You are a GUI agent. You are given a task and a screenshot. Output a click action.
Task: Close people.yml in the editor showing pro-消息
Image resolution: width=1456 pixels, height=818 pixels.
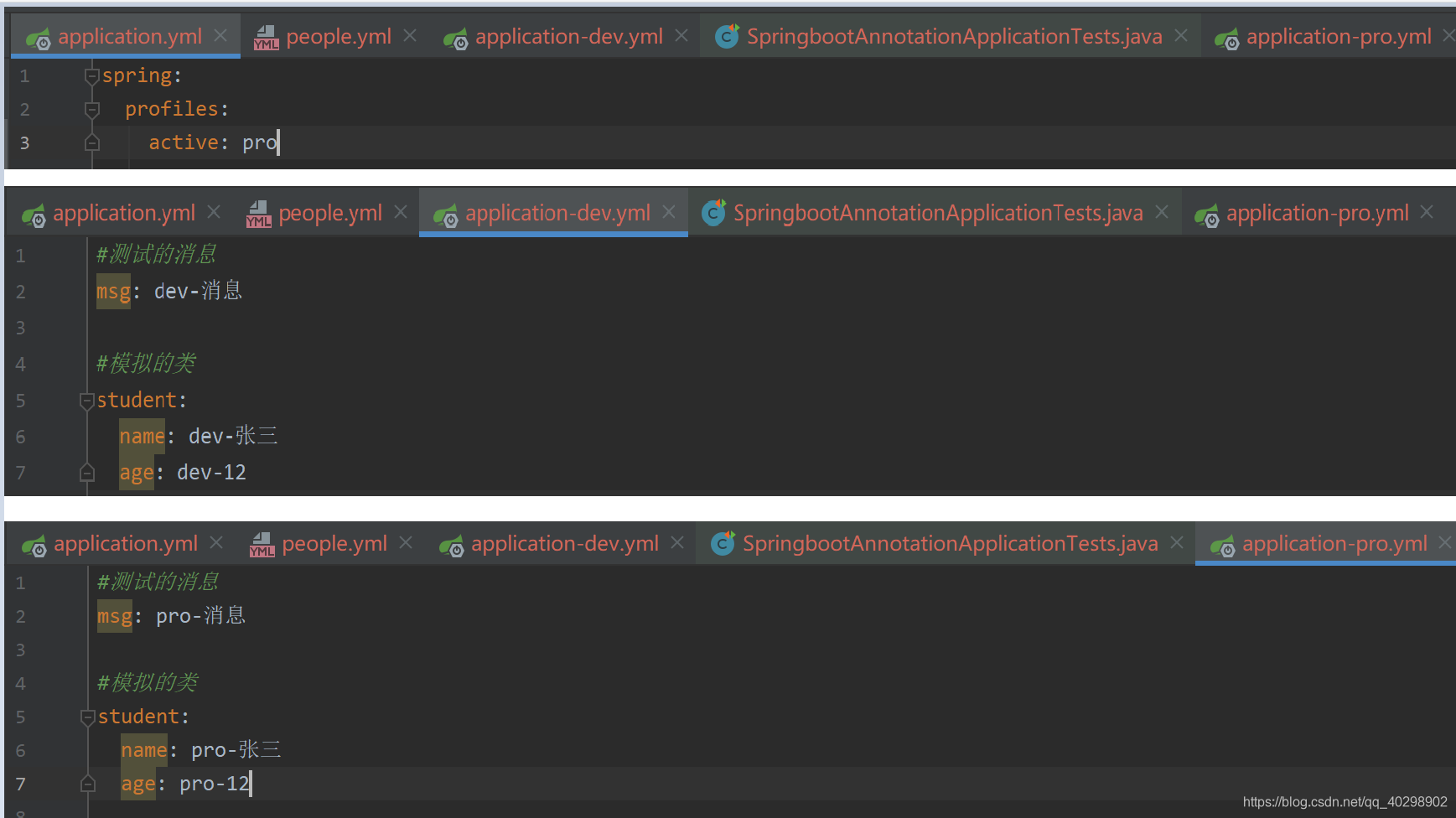pyautogui.click(x=406, y=542)
